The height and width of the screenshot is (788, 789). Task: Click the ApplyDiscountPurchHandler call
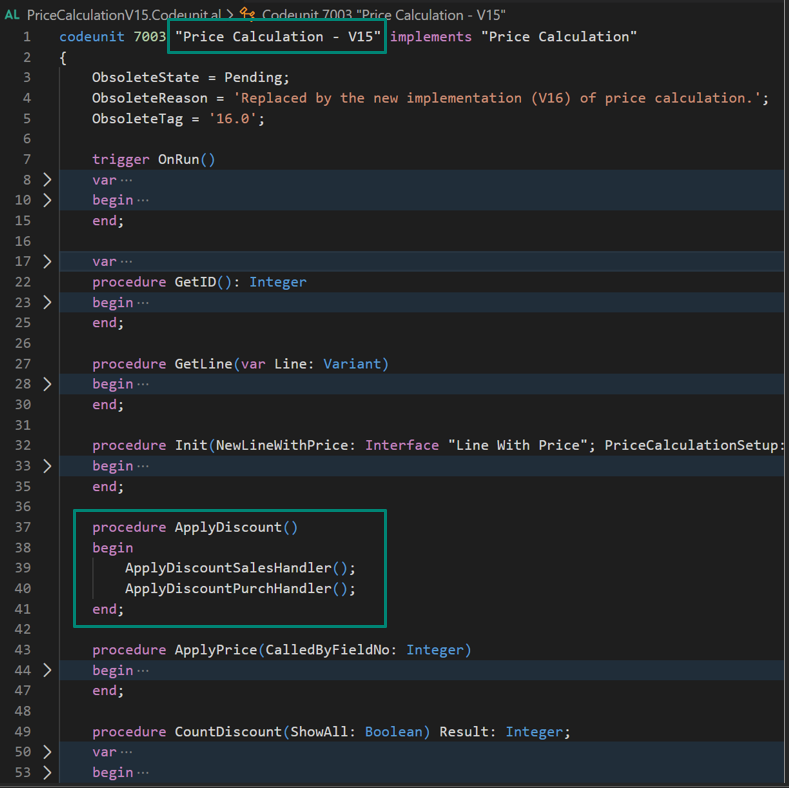click(x=228, y=589)
